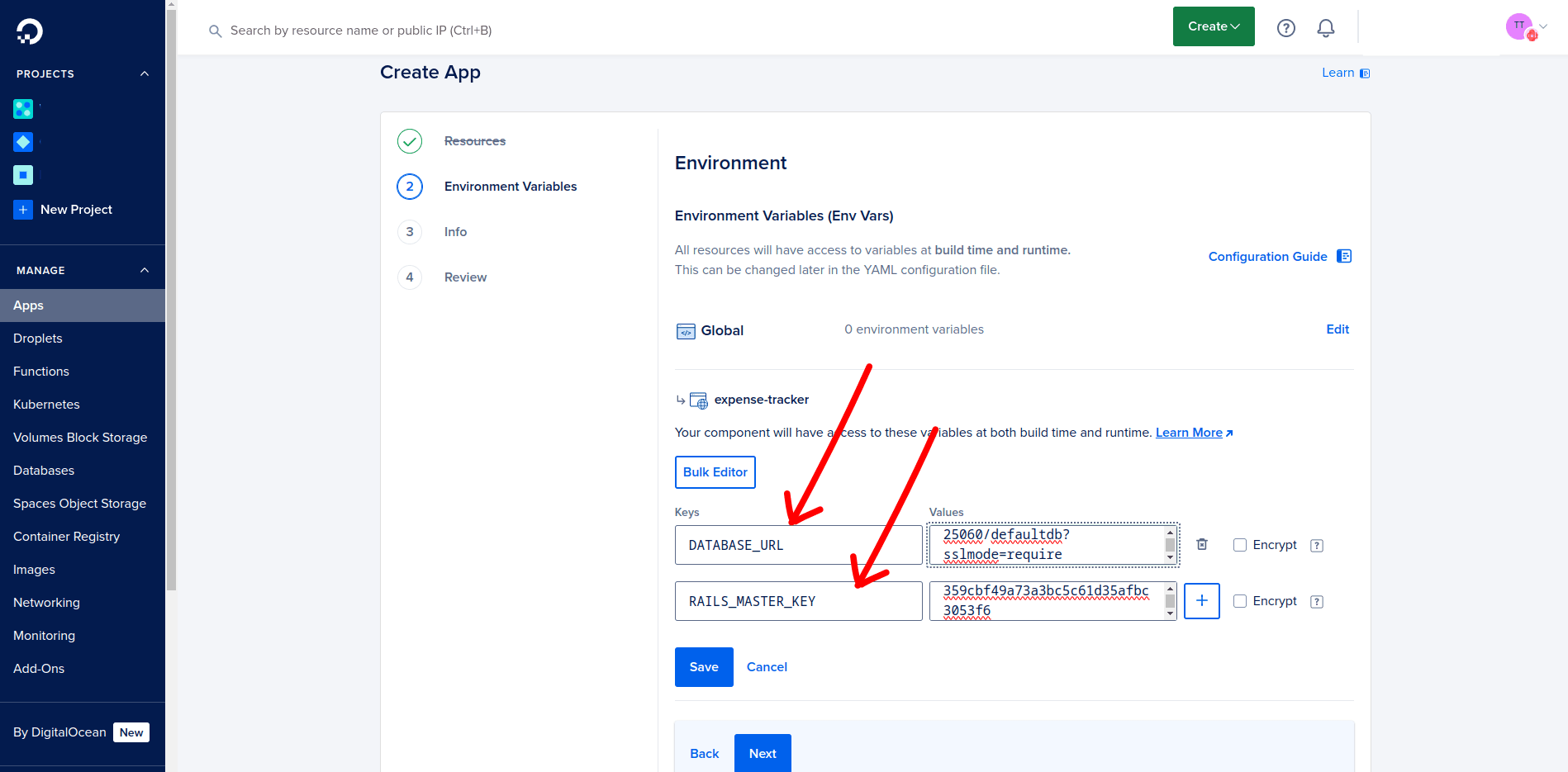
Task: Click the expense-tracker component icon
Action: [x=698, y=400]
